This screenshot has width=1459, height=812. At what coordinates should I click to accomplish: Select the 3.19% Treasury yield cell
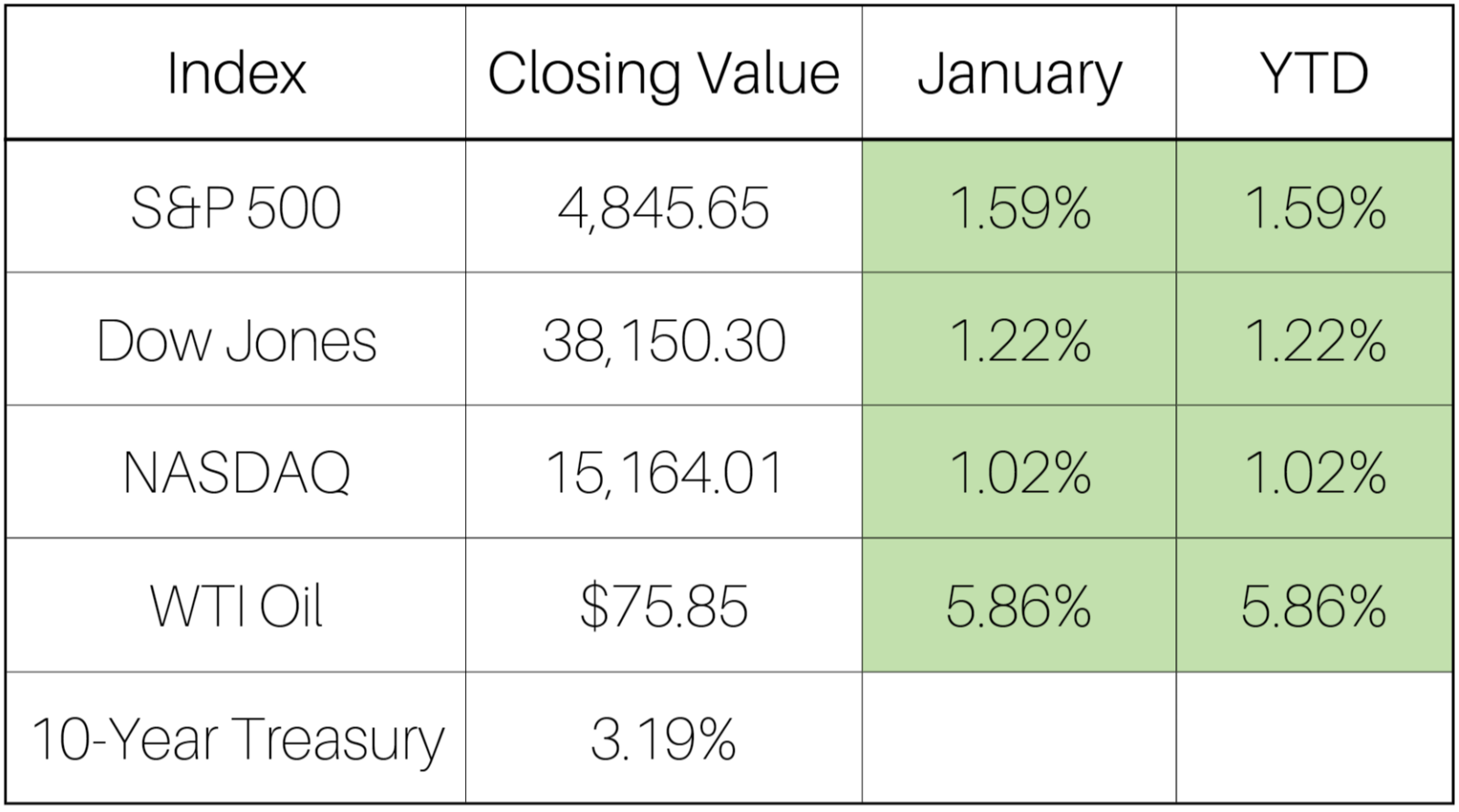point(663,738)
